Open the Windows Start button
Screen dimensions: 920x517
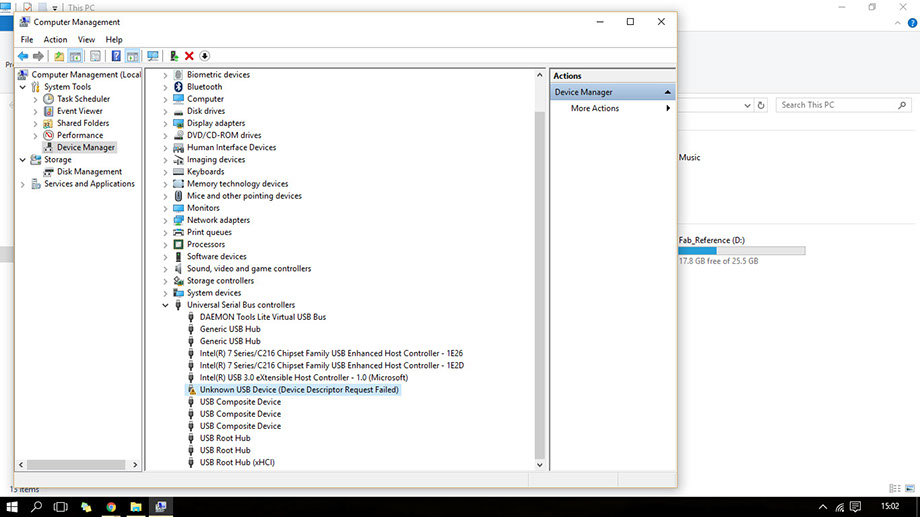tap(12, 506)
